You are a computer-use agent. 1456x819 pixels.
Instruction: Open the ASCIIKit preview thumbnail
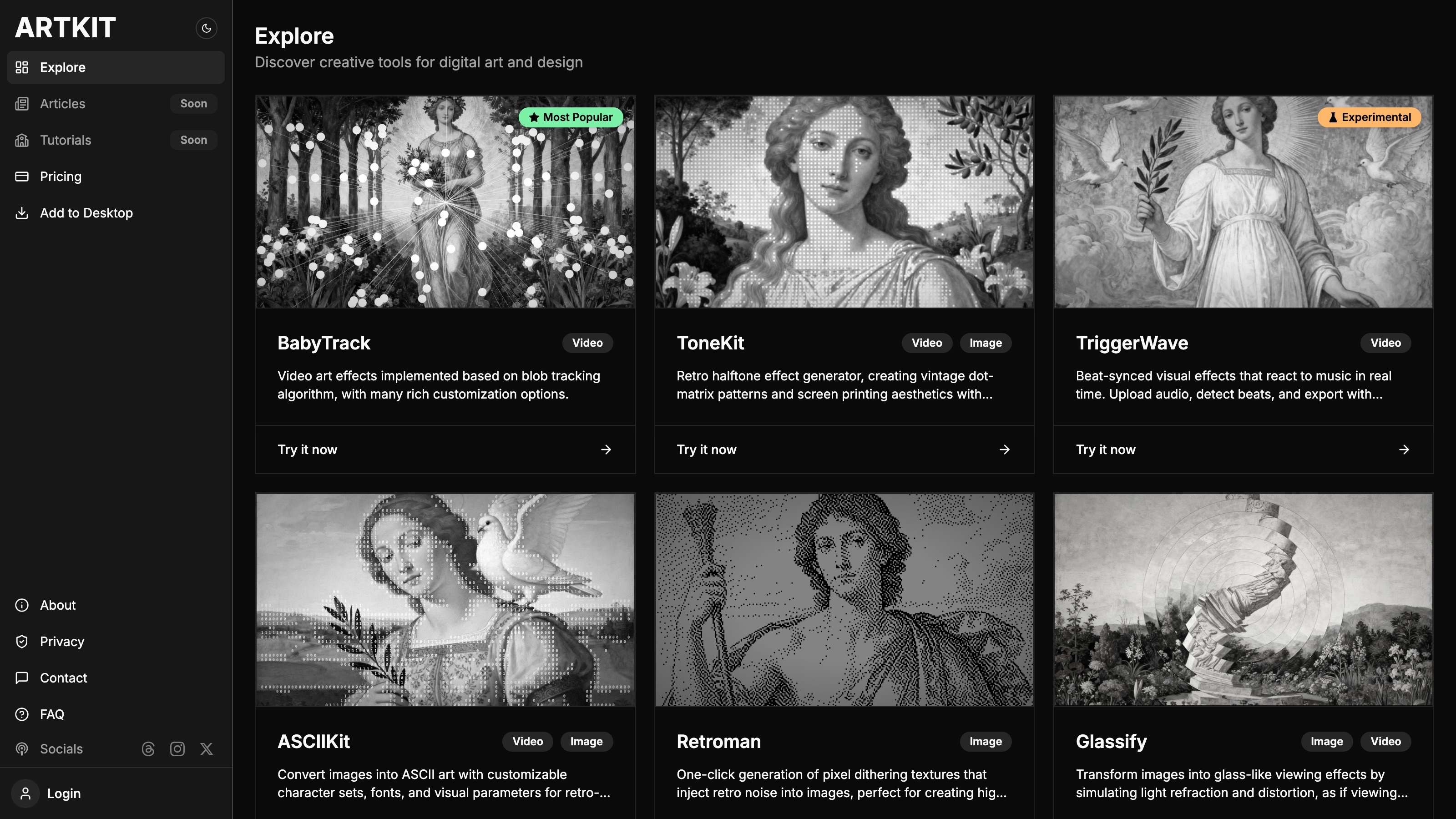click(445, 600)
